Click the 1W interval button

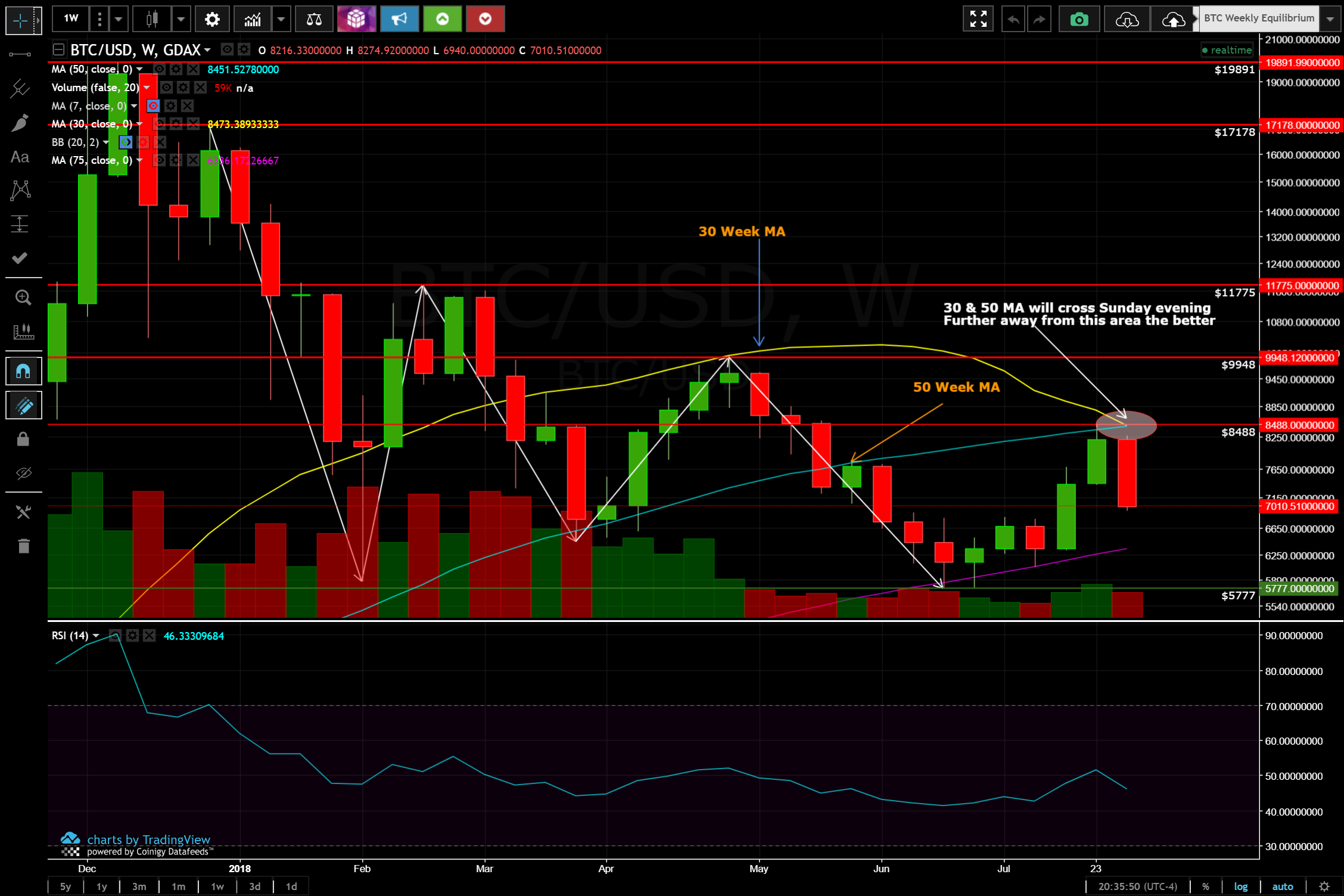[71, 18]
